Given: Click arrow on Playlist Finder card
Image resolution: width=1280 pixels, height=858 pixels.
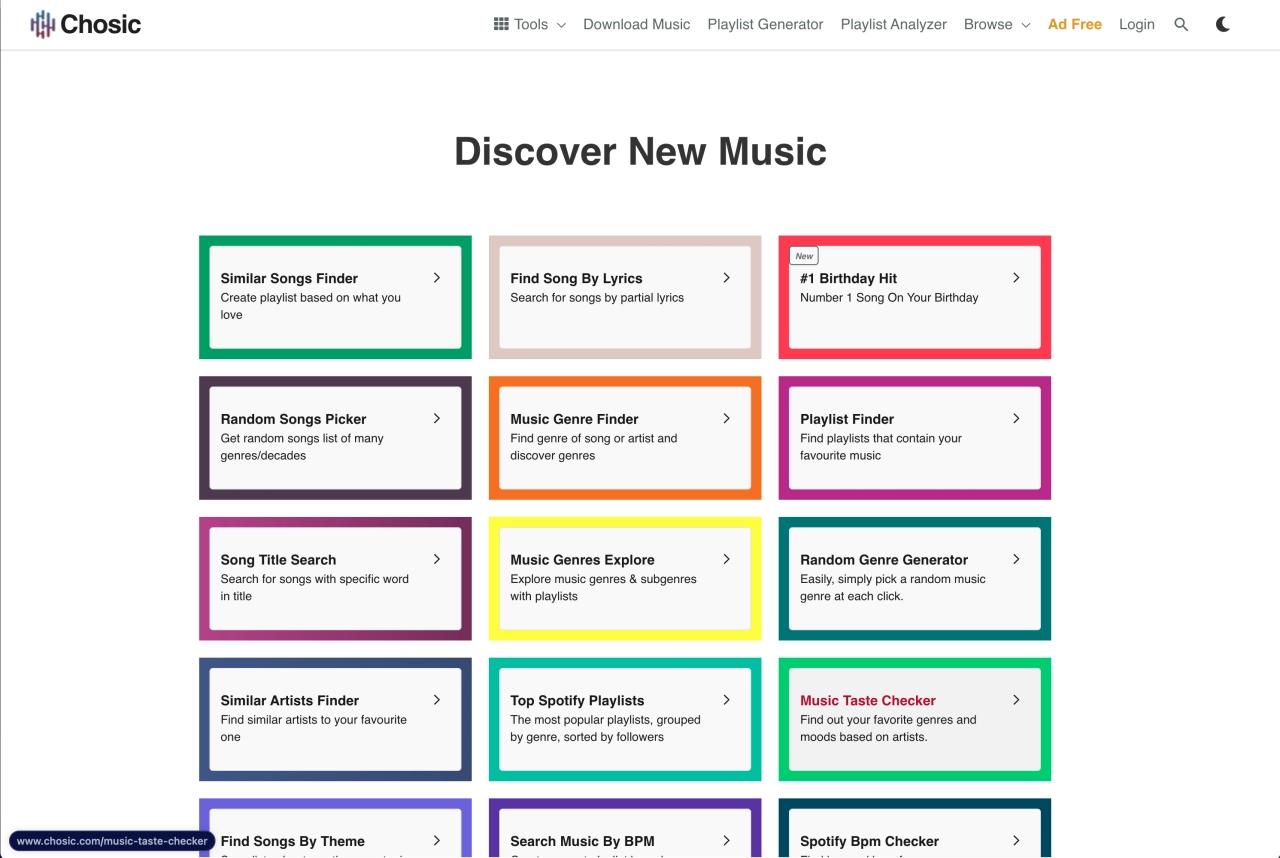Looking at the screenshot, I should [1016, 419].
